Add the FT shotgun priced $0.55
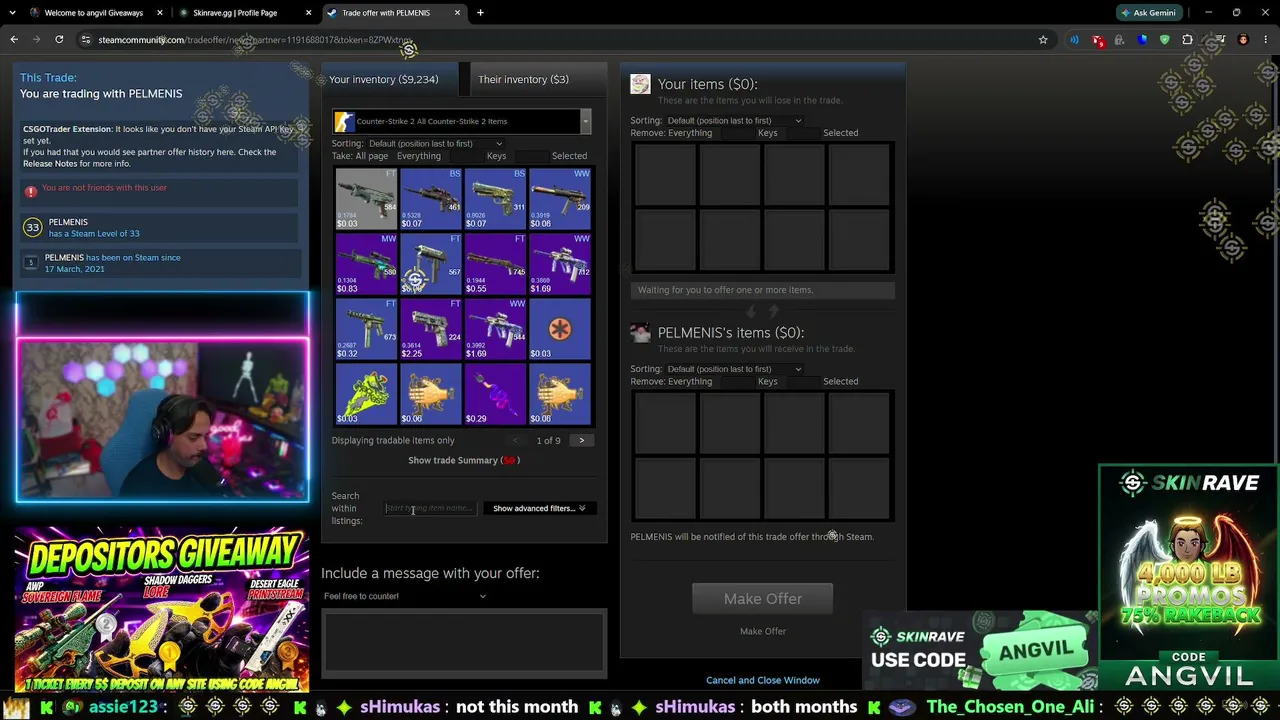1280x720 pixels. pos(495,263)
